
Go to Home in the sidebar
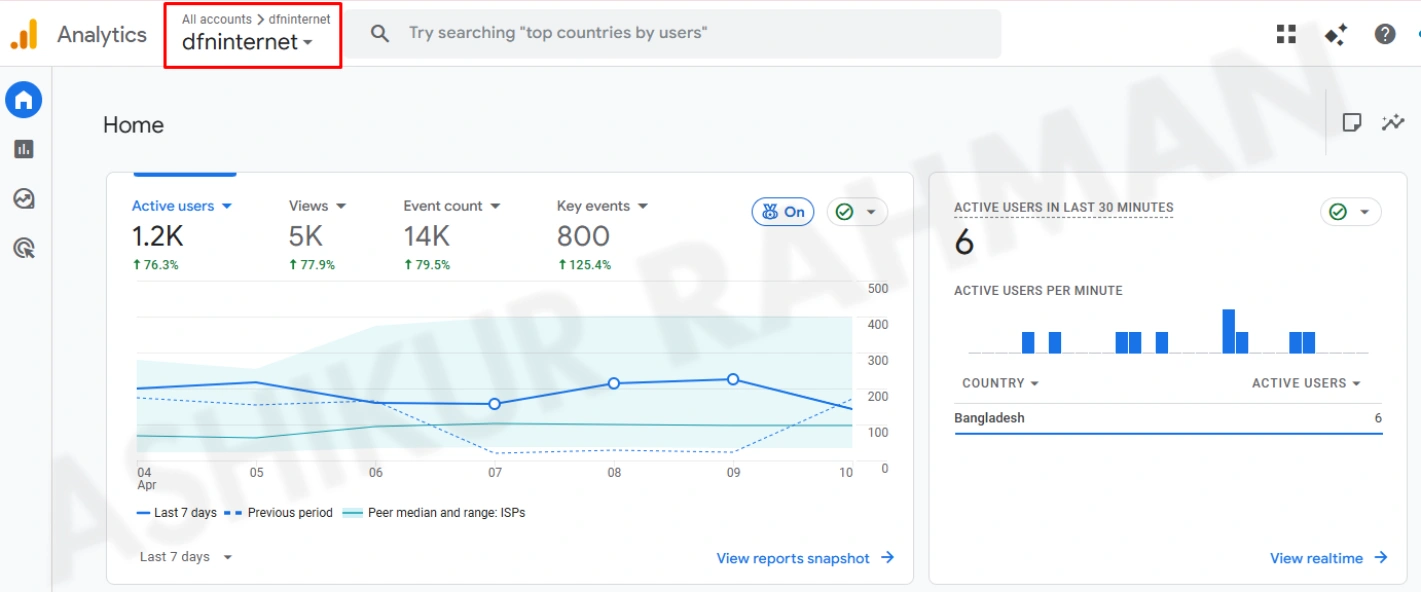[x=24, y=100]
